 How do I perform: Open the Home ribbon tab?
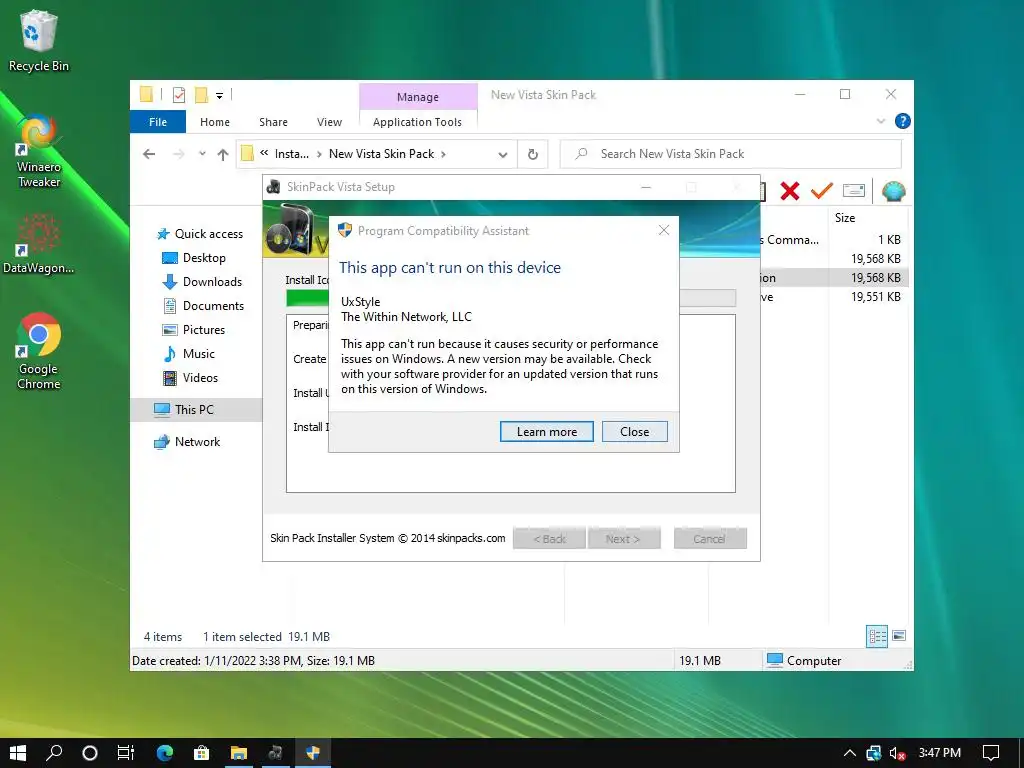click(215, 122)
